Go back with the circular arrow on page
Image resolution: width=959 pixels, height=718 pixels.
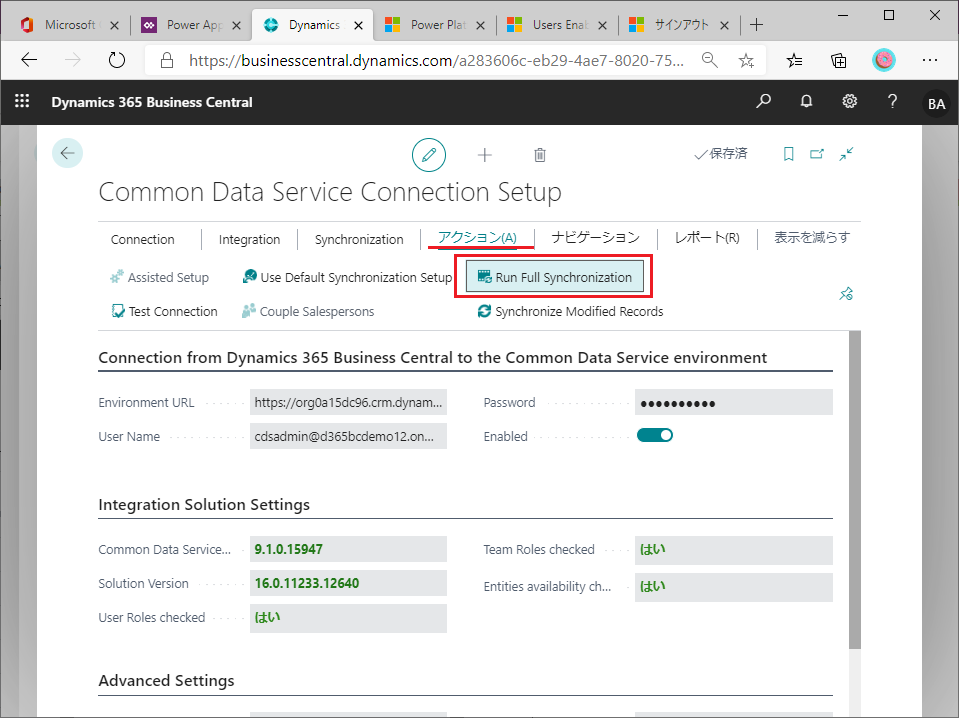coord(67,153)
